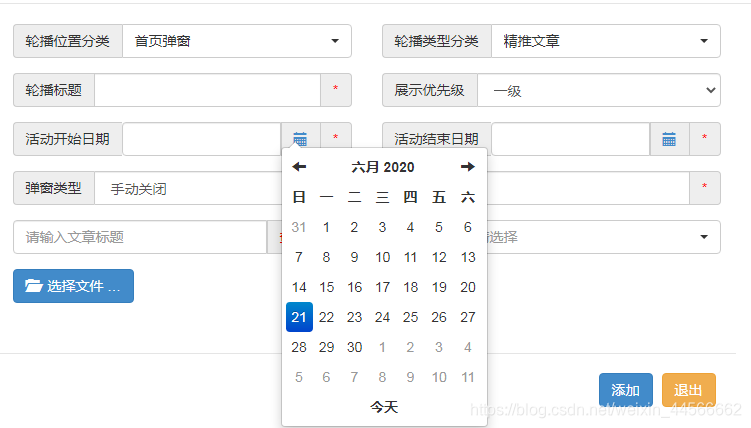The image size is (751, 428).
Task: Open 展示优先级 select showing 一级
Action: tap(599, 90)
